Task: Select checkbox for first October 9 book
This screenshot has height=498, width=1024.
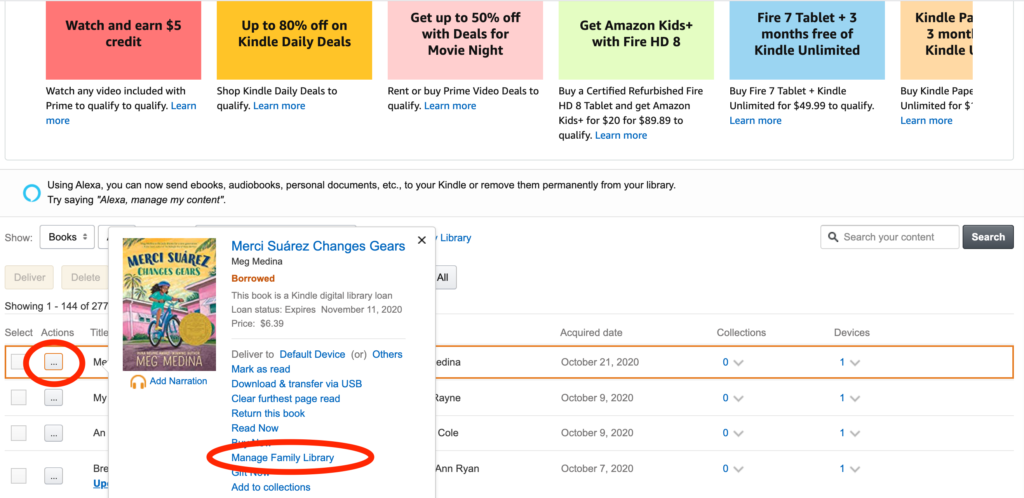Action: click(19, 397)
